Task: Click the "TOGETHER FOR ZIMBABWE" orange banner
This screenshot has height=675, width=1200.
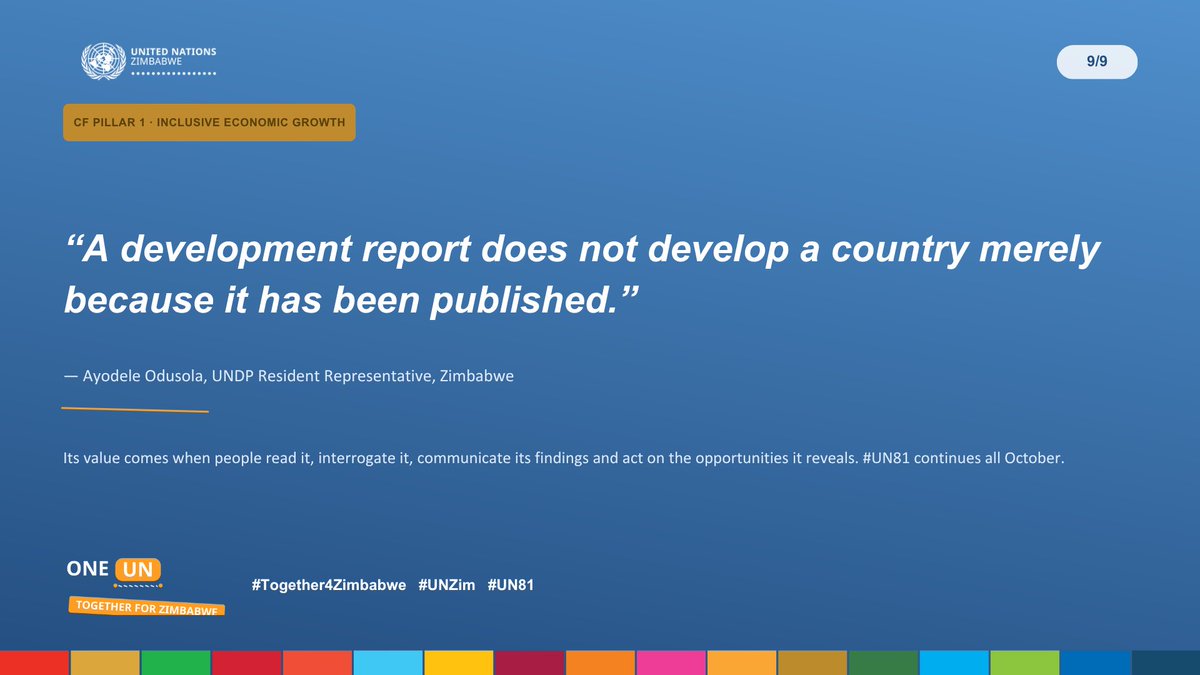Action: click(146, 605)
